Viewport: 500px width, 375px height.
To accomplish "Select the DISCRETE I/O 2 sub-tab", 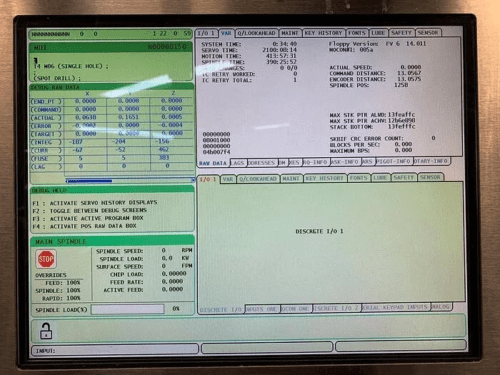I will click(336, 308).
